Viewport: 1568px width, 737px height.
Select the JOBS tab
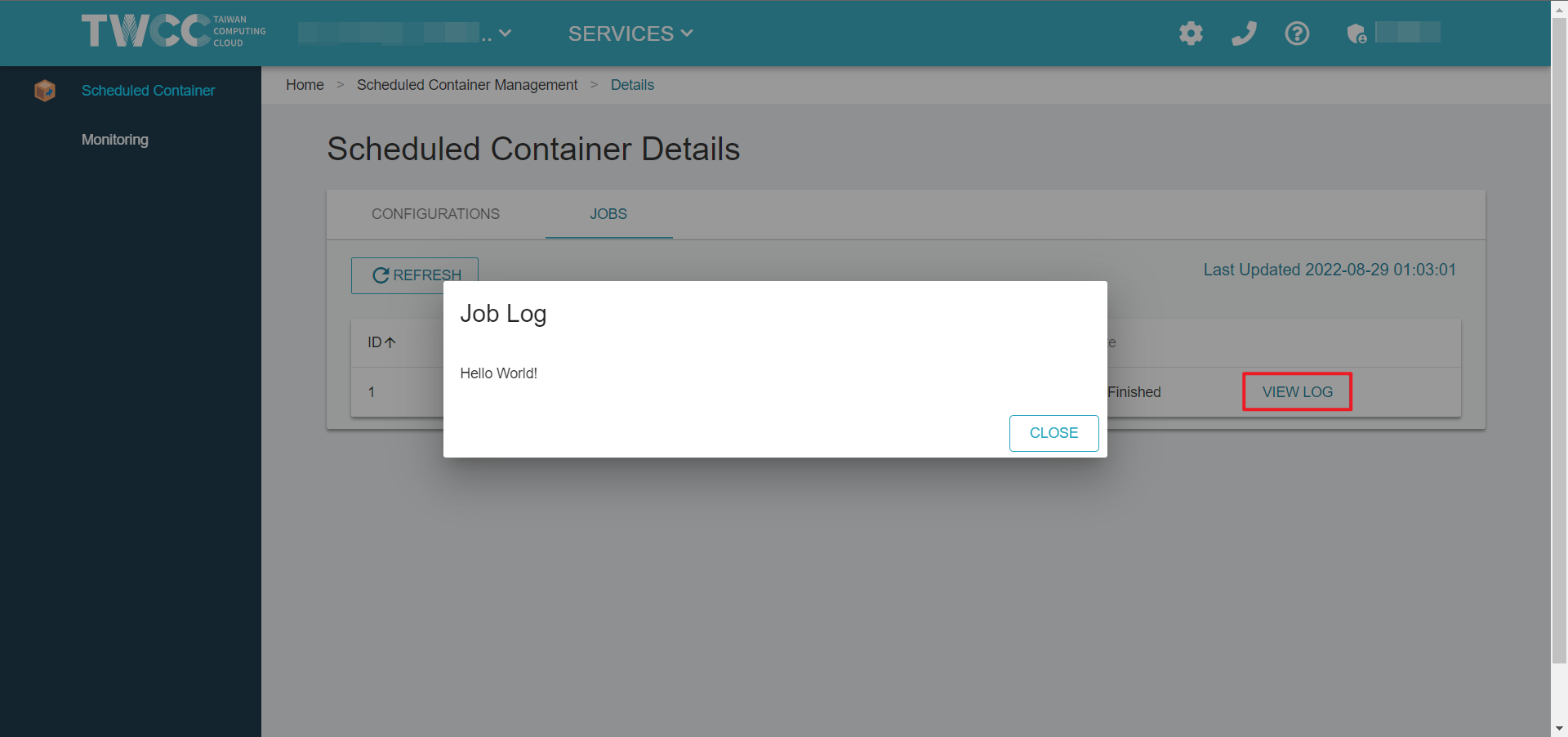[x=608, y=214]
